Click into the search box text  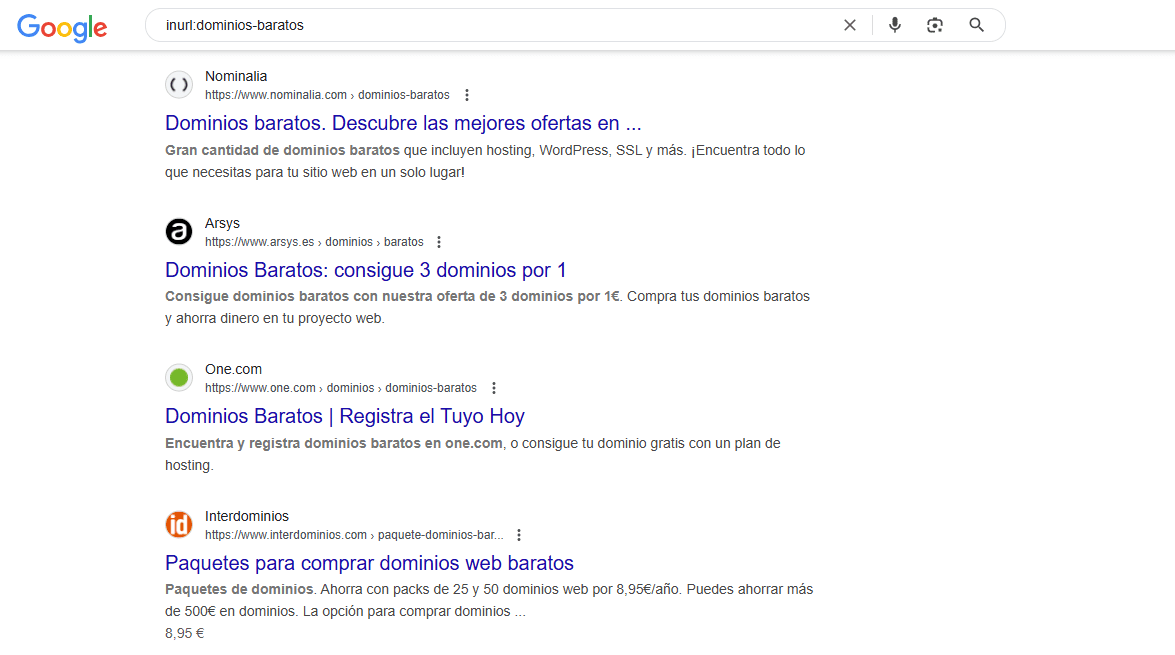(235, 25)
